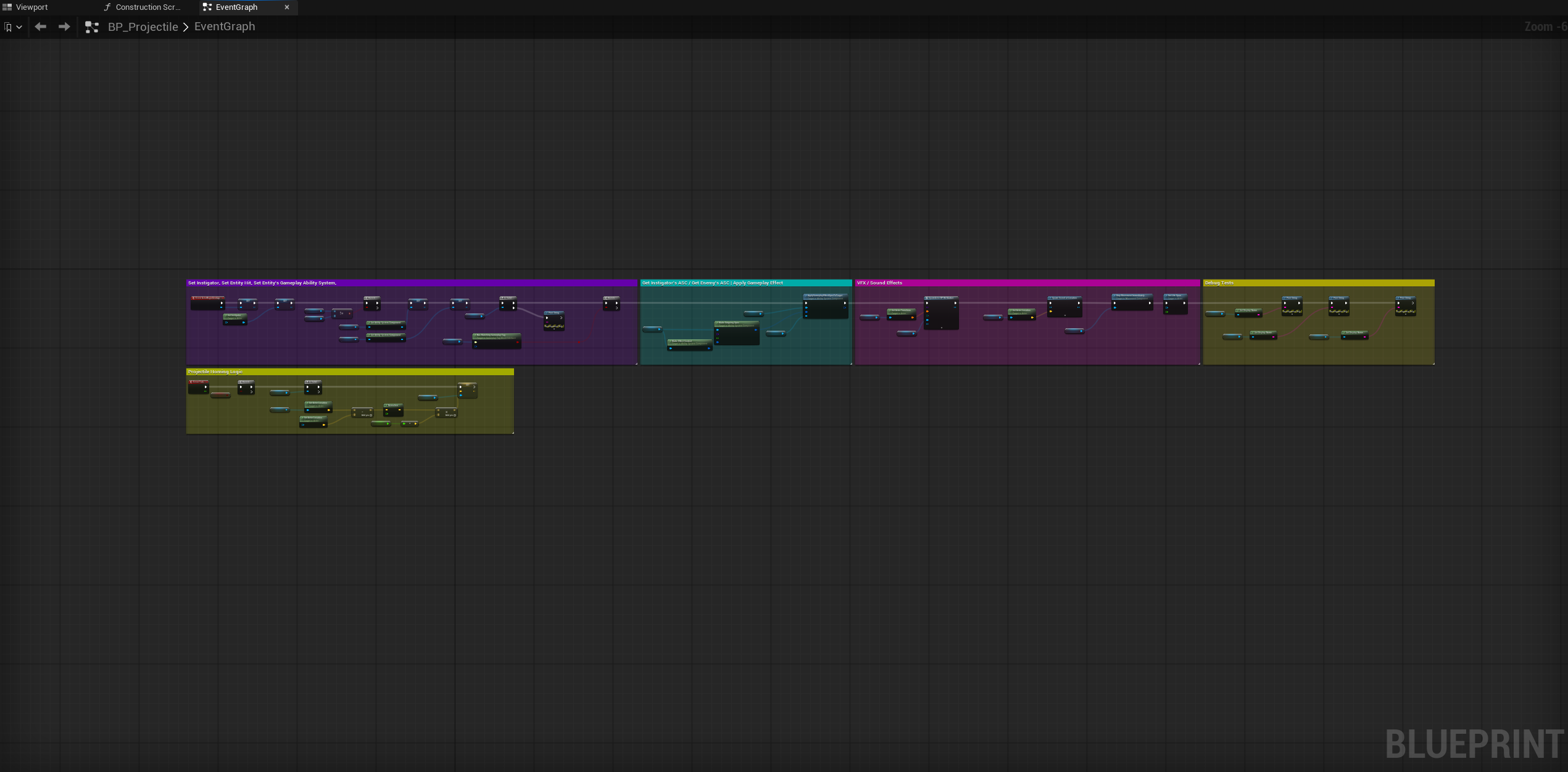Screen dimensions: 1568x772
Task: Open the Construction Script tab
Action: tap(143, 7)
